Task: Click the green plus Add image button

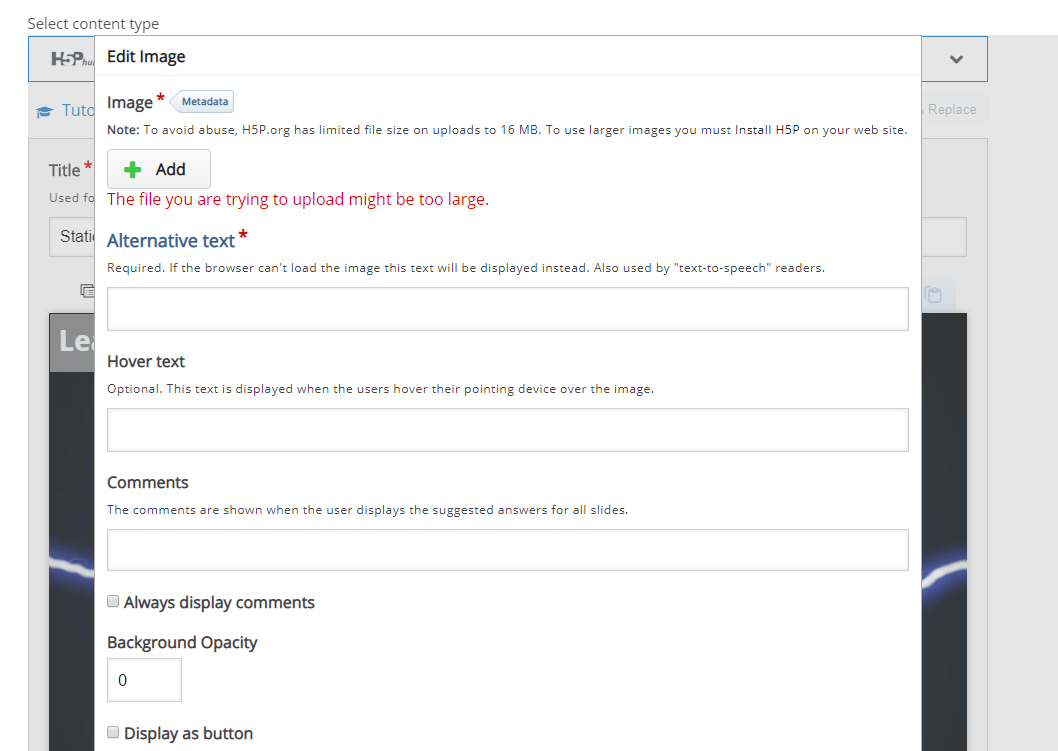Action: pyautogui.click(x=159, y=169)
